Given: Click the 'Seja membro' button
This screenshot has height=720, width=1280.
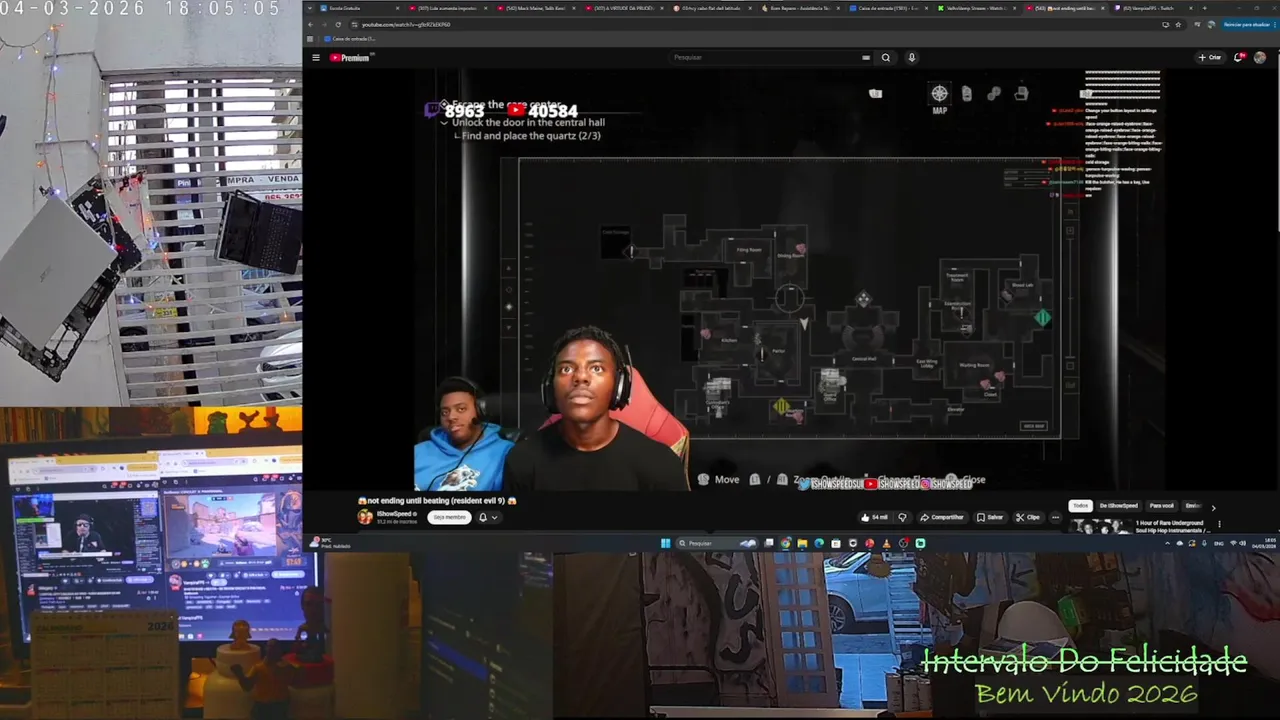Looking at the screenshot, I should tap(449, 517).
